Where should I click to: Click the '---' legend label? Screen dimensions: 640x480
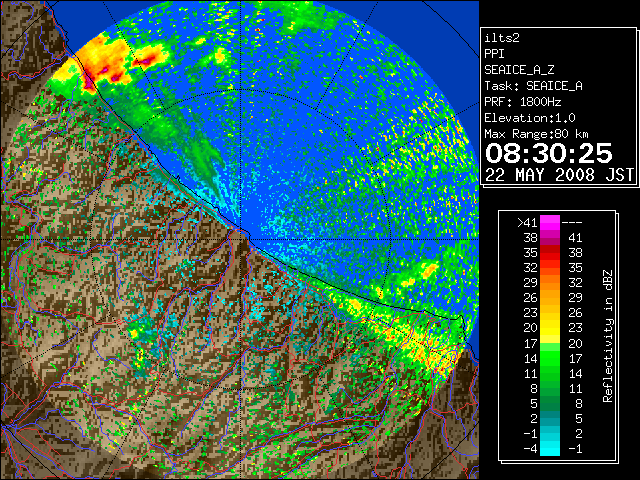[572, 223]
